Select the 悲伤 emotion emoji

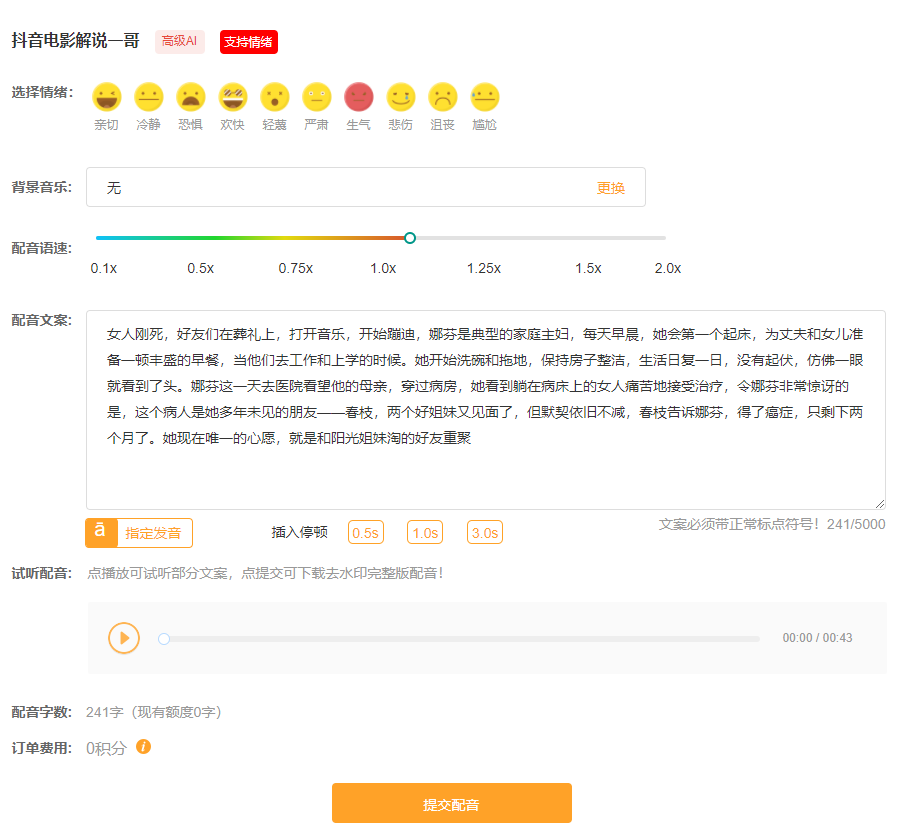pos(401,97)
